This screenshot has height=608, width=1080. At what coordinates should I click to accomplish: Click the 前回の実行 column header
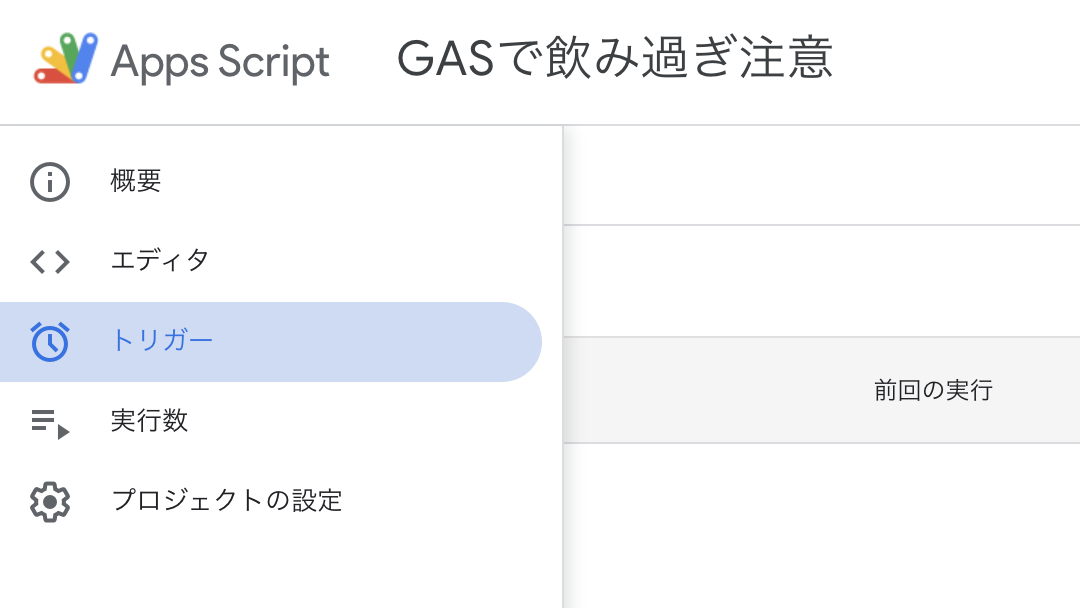click(931, 390)
